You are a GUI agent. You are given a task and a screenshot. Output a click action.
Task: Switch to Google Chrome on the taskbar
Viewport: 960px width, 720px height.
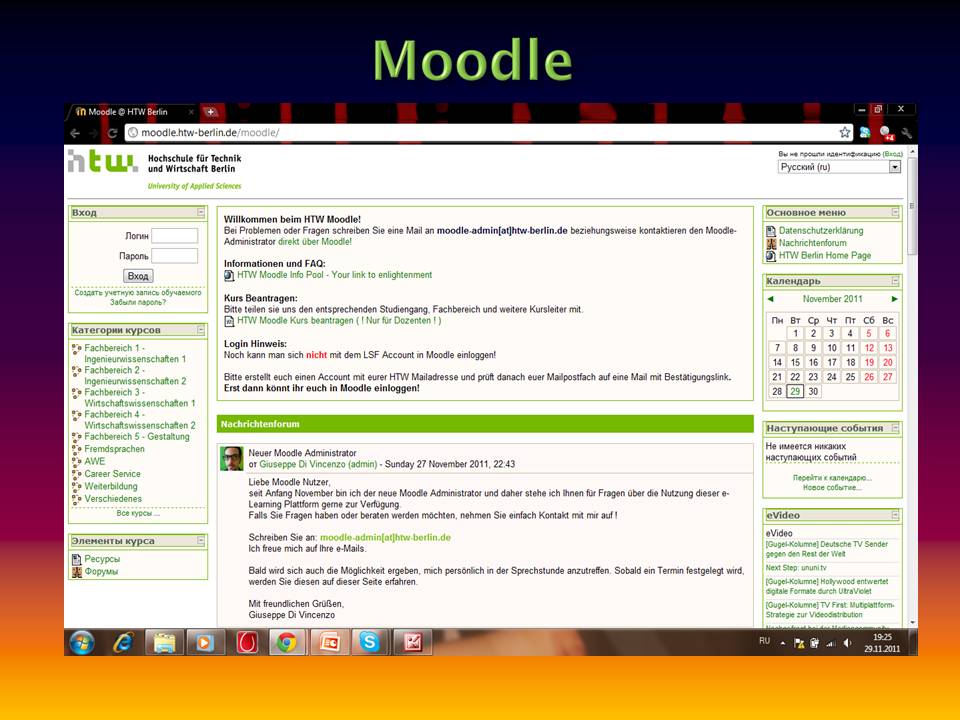287,642
